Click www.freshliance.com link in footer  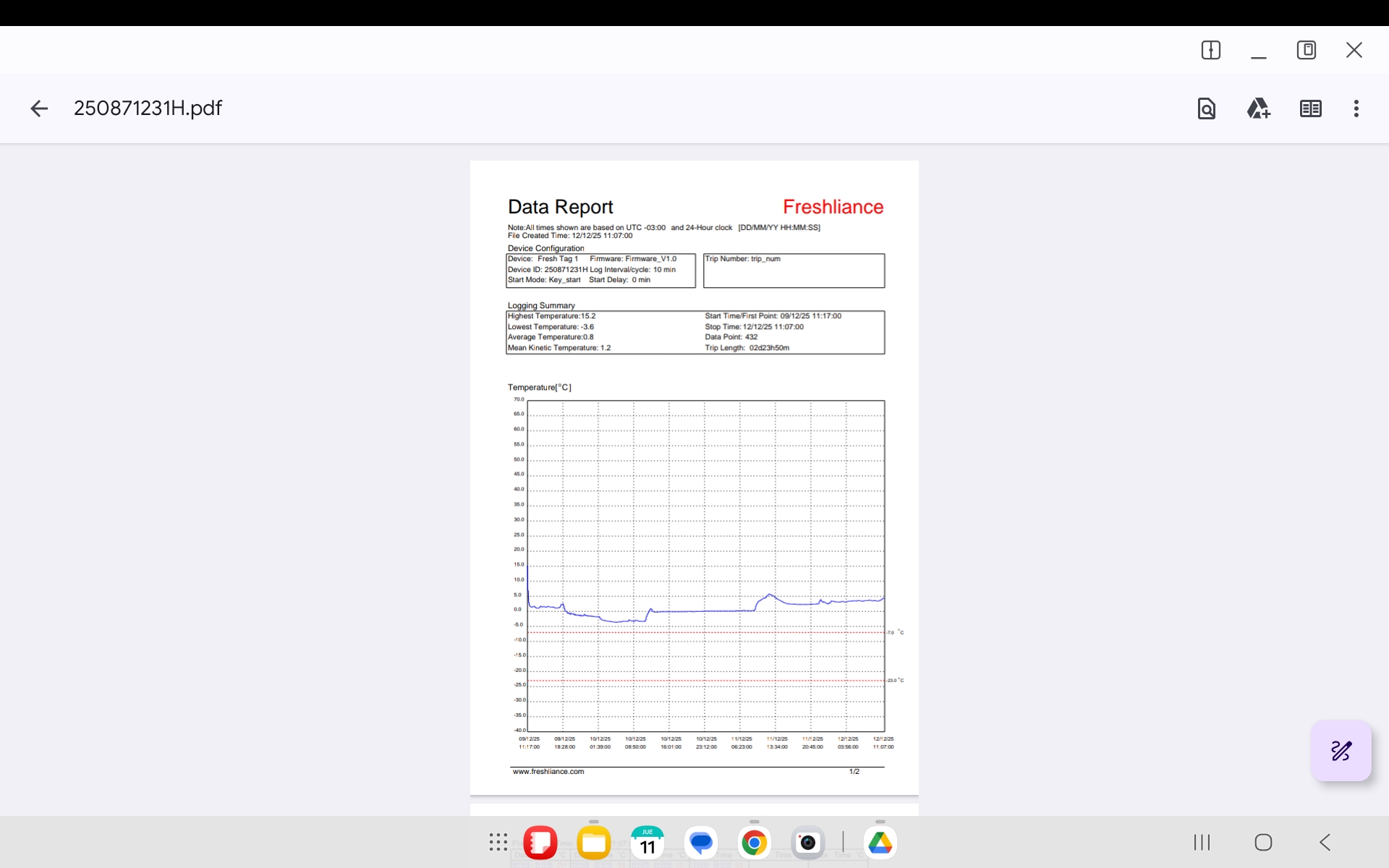pos(548,772)
